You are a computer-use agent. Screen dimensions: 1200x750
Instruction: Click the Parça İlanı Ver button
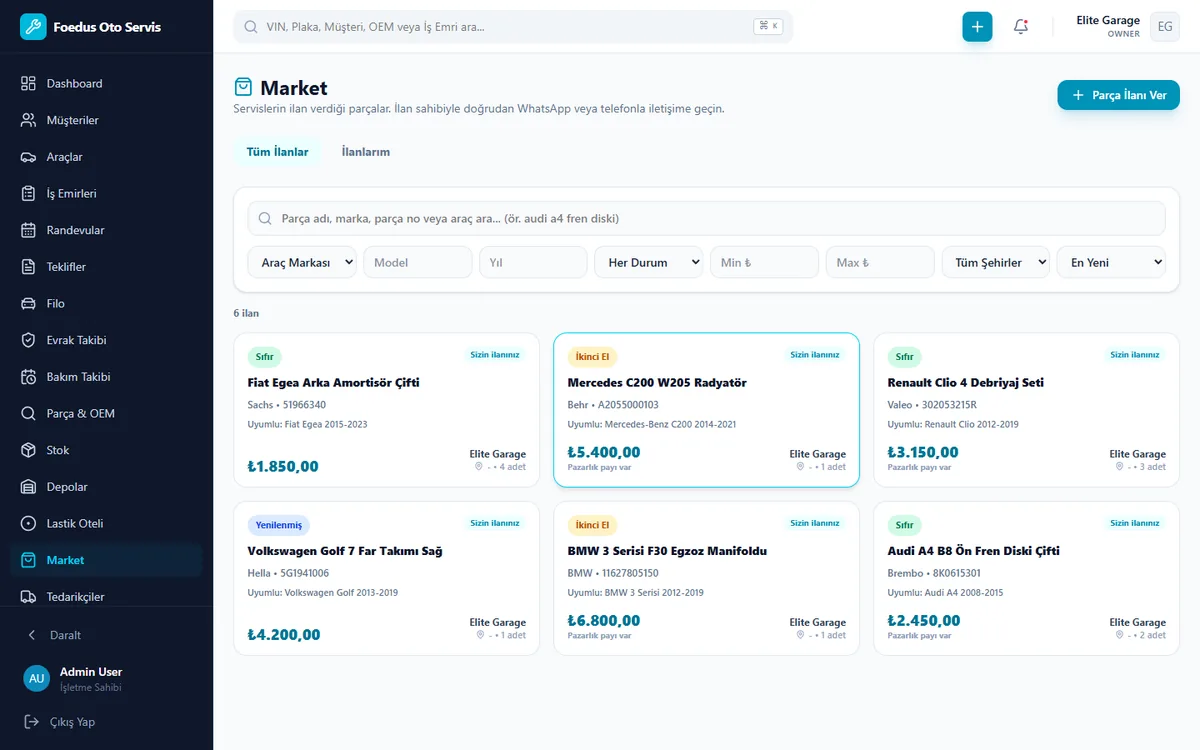(1119, 95)
